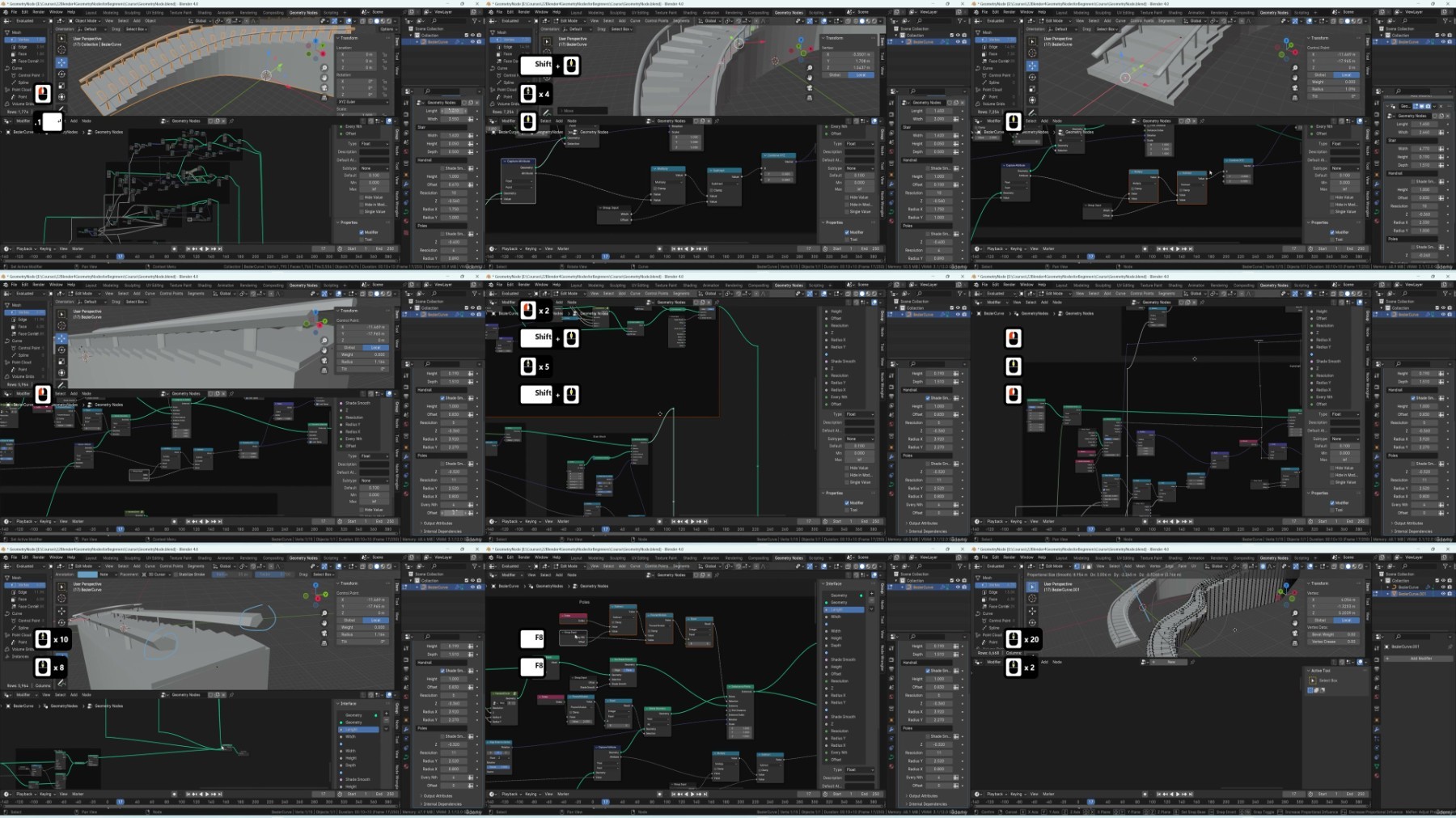Screen dimensions: 1456x818
Task: Click the pan hand gizmo in the Object Mode viewport
Action: (324, 78)
